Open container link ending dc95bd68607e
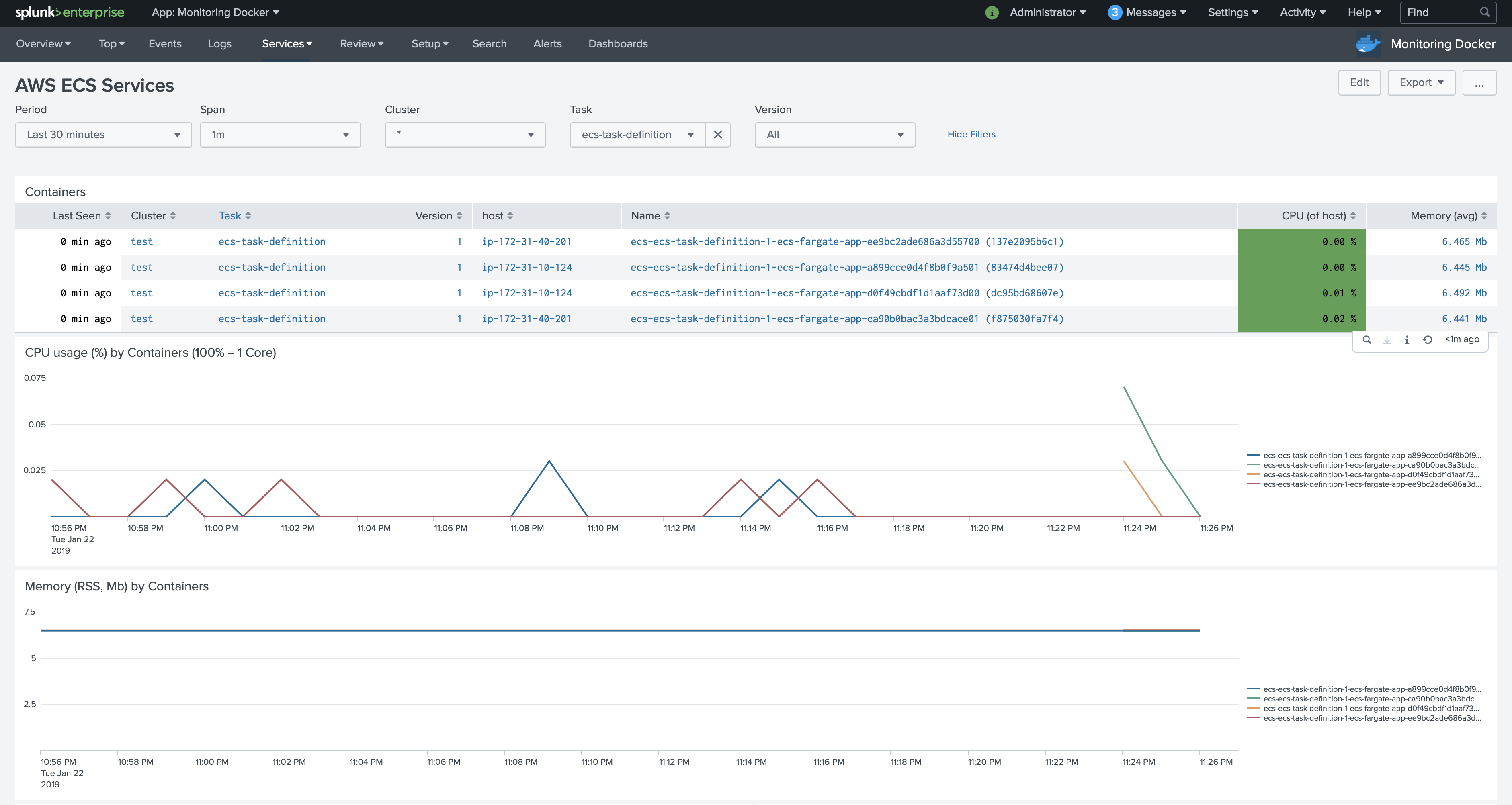Image resolution: width=1512 pixels, height=805 pixels. [847, 293]
